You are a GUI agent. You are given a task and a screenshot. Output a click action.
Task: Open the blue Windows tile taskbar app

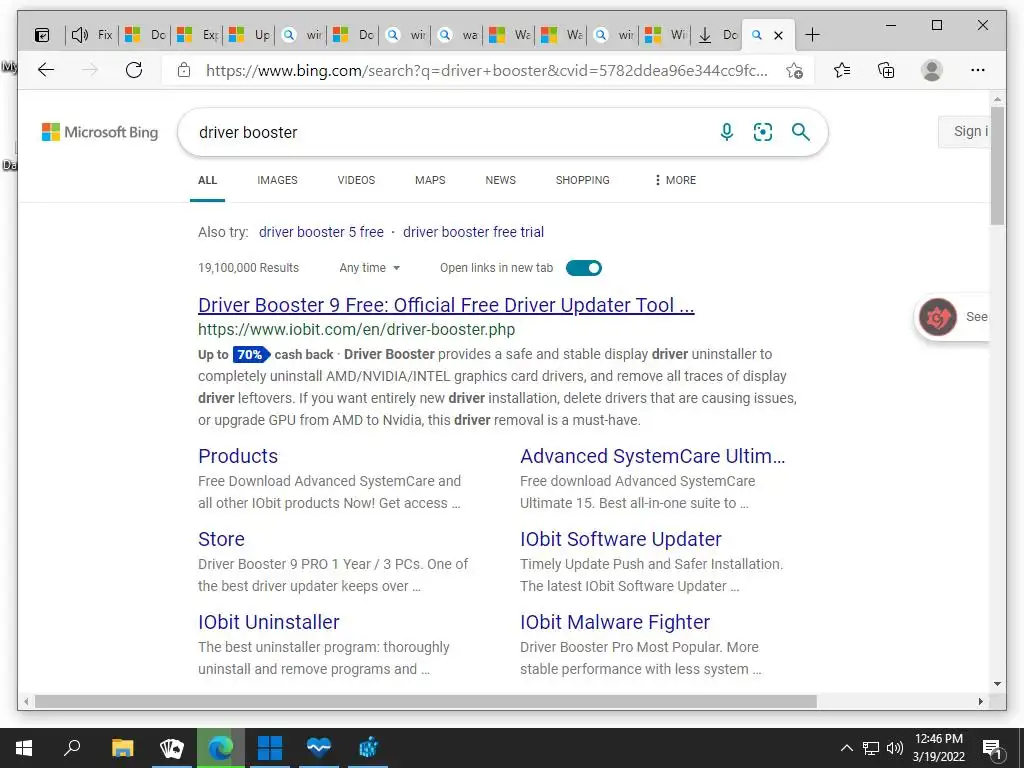point(270,748)
